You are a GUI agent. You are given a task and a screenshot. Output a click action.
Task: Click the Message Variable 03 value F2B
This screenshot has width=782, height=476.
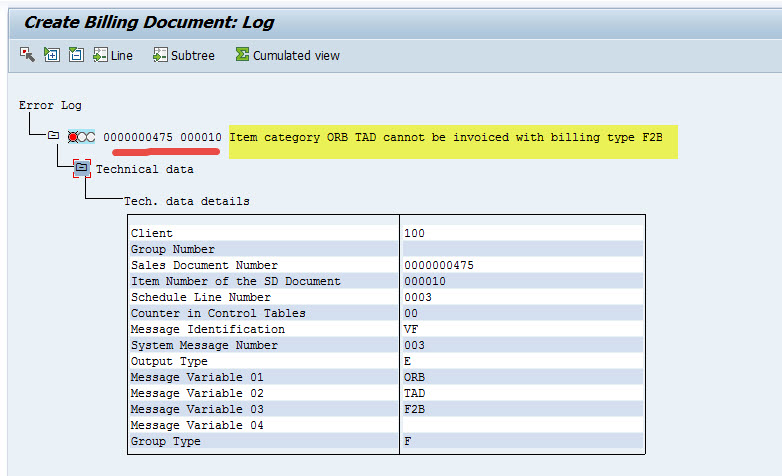[414, 409]
